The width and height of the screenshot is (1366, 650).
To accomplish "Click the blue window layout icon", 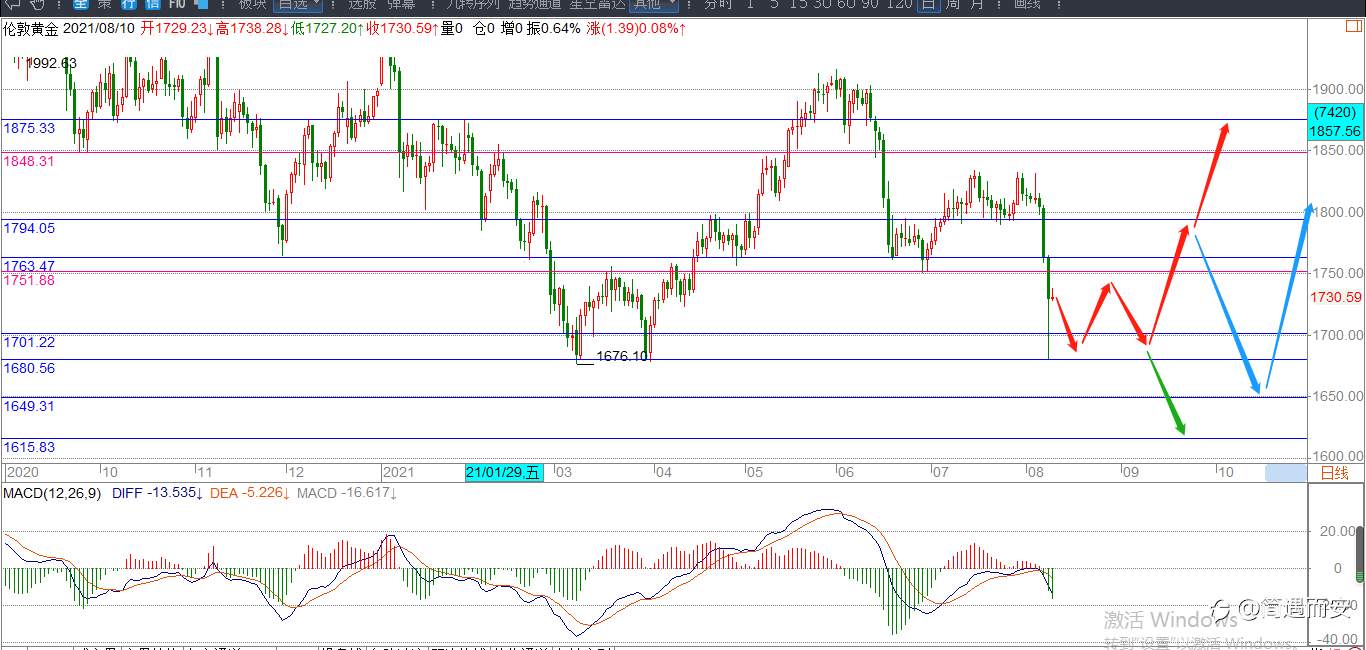I will click(201, 4).
